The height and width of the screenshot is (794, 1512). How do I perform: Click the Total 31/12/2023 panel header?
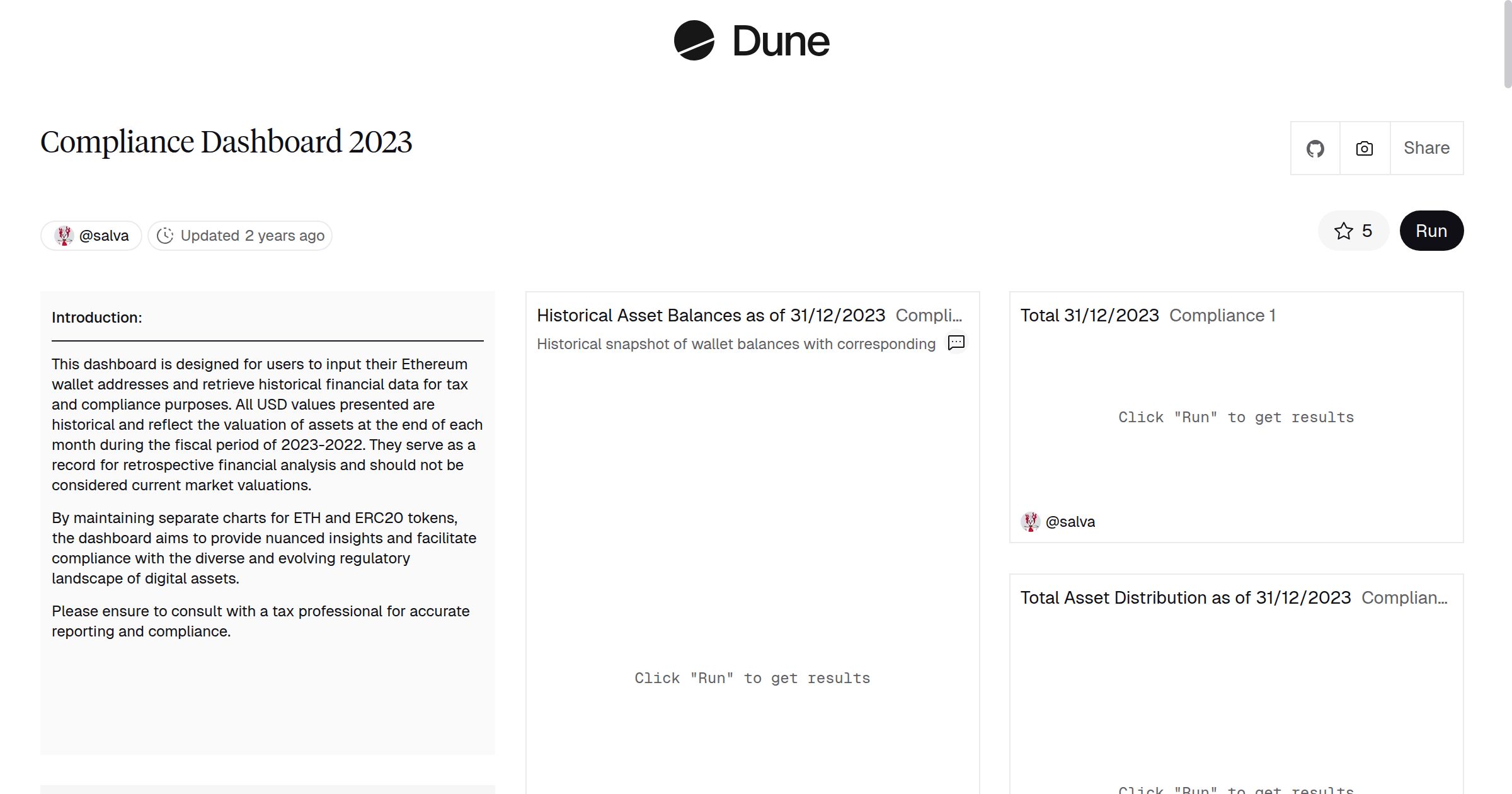1089,315
